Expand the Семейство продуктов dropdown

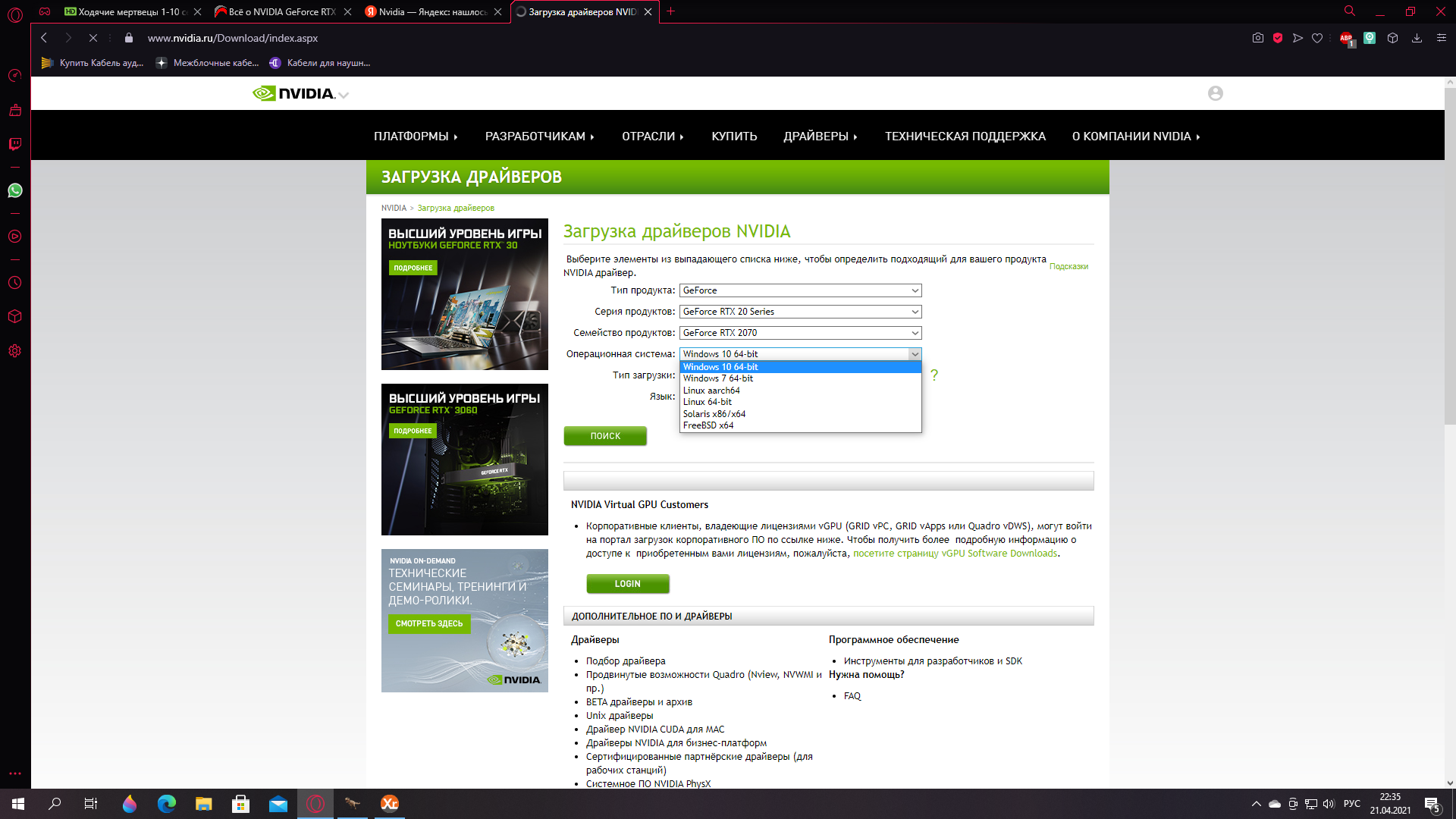click(801, 333)
